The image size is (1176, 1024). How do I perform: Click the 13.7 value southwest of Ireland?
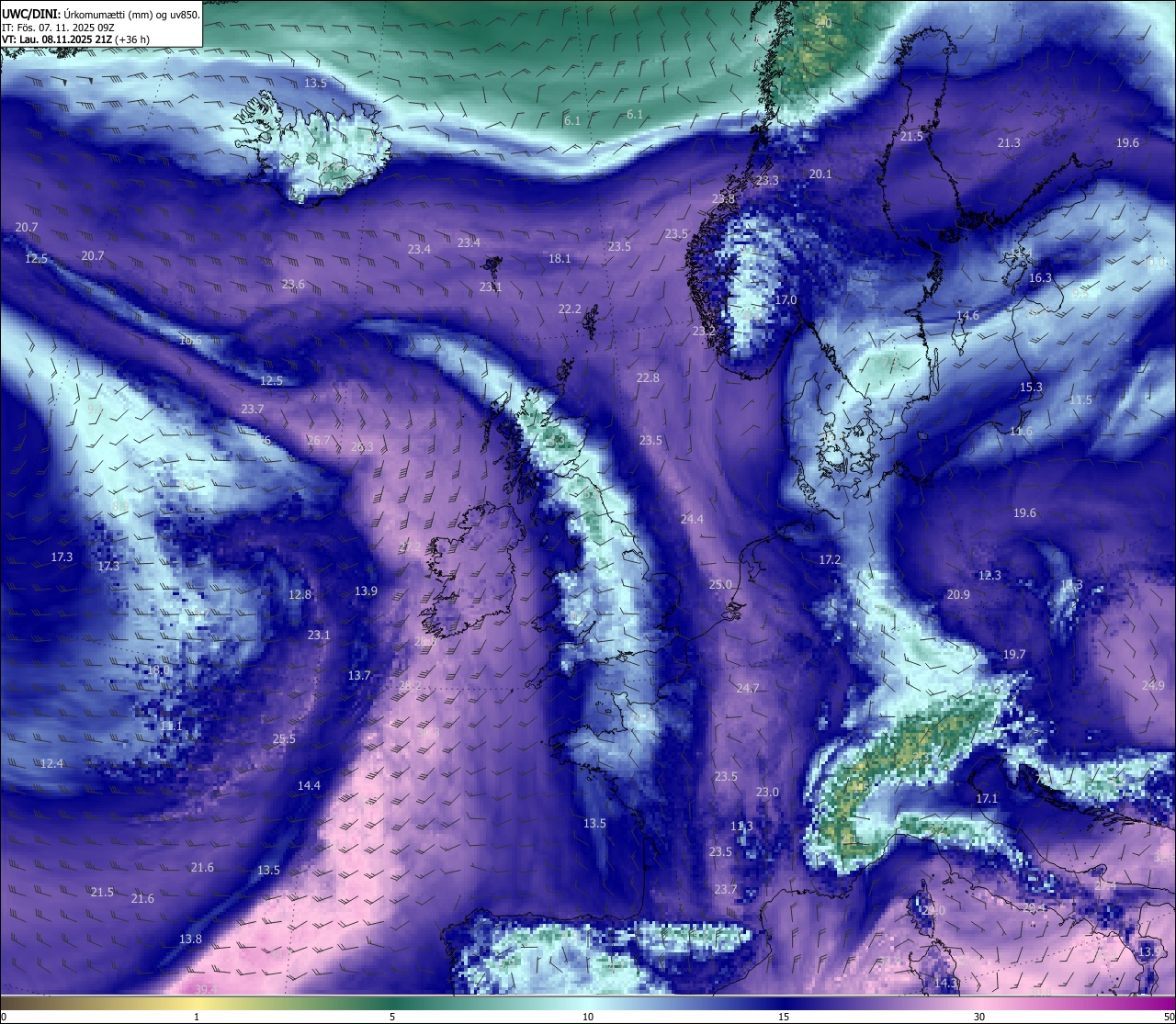pos(359,676)
